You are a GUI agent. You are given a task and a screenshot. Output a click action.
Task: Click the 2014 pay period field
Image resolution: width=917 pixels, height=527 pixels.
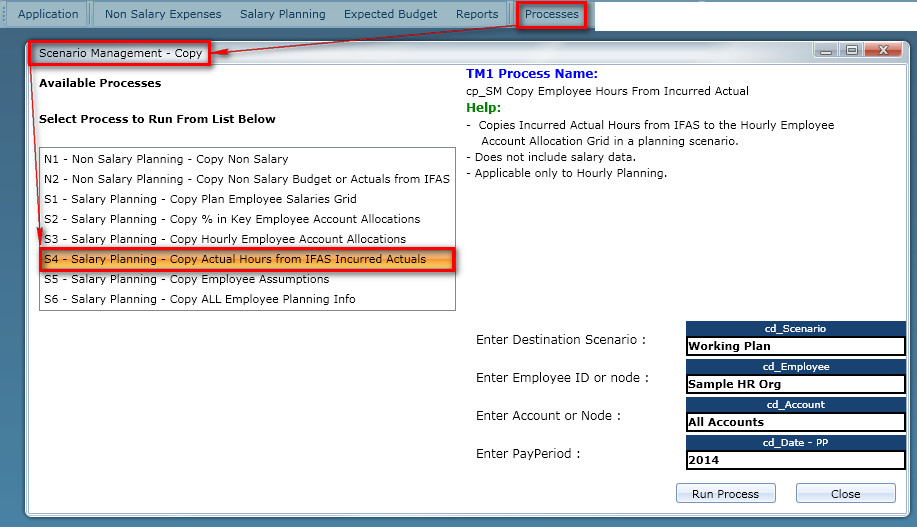796,460
